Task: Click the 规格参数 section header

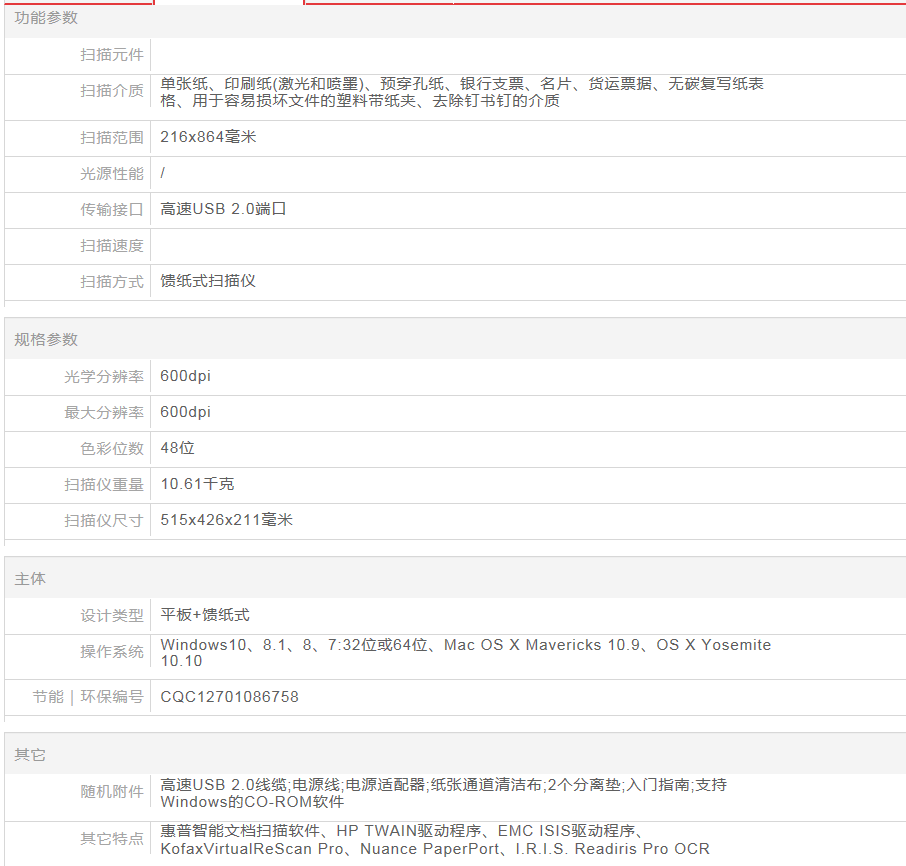Action: (x=46, y=340)
